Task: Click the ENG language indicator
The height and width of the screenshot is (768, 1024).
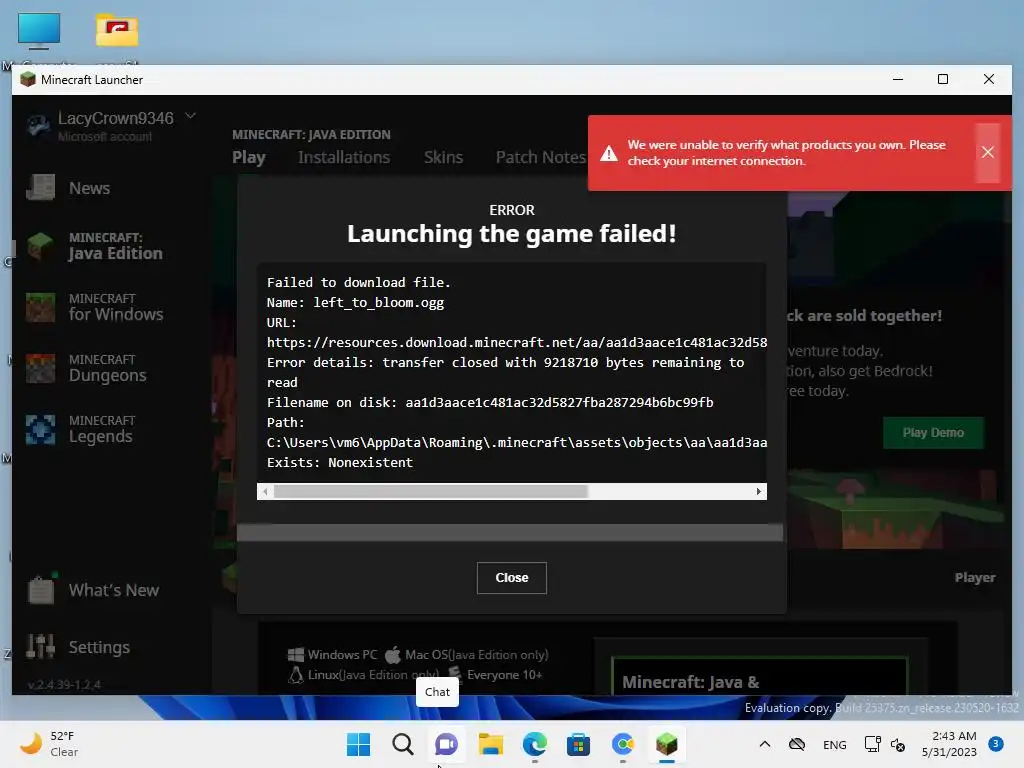Action: [835, 744]
